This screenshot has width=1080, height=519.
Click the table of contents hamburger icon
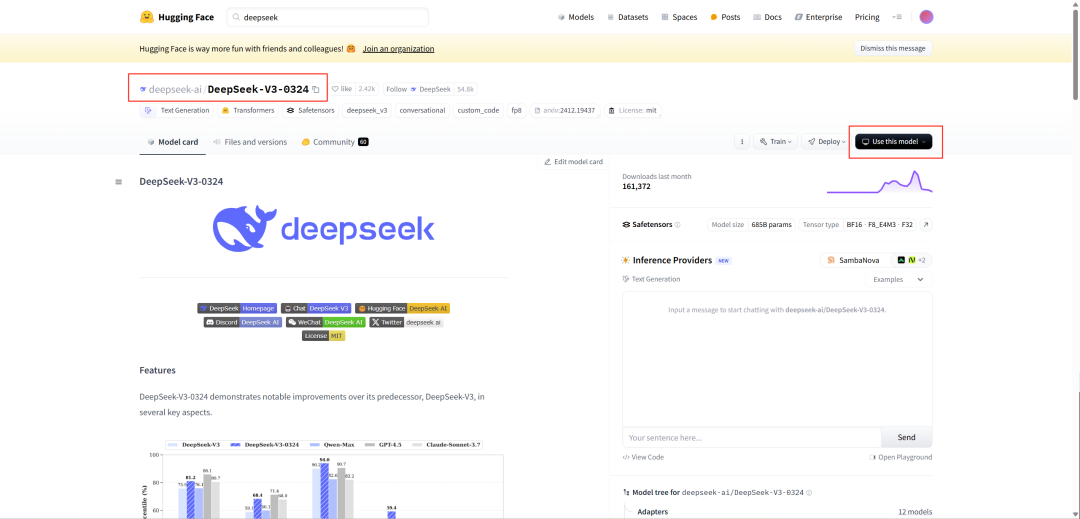(x=118, y=182)
